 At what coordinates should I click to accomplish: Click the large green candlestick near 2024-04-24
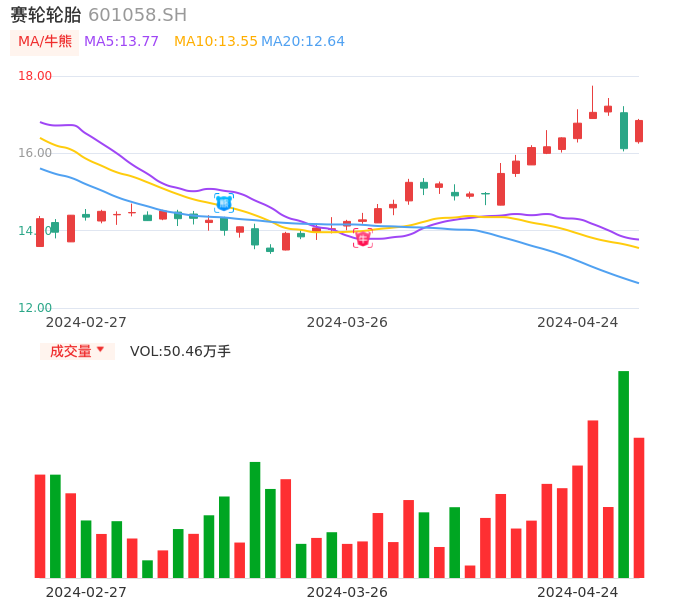pos(624,130)
